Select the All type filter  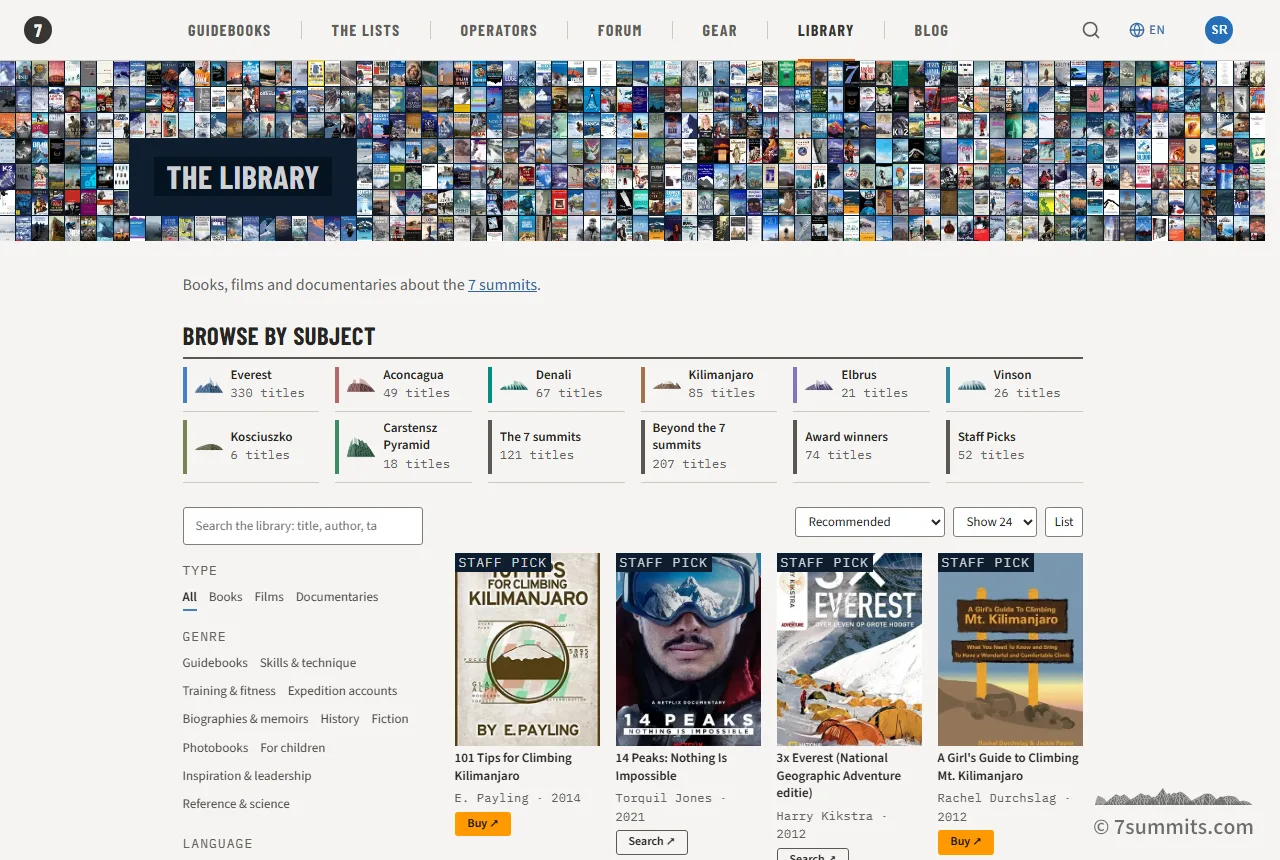(190, 597)
